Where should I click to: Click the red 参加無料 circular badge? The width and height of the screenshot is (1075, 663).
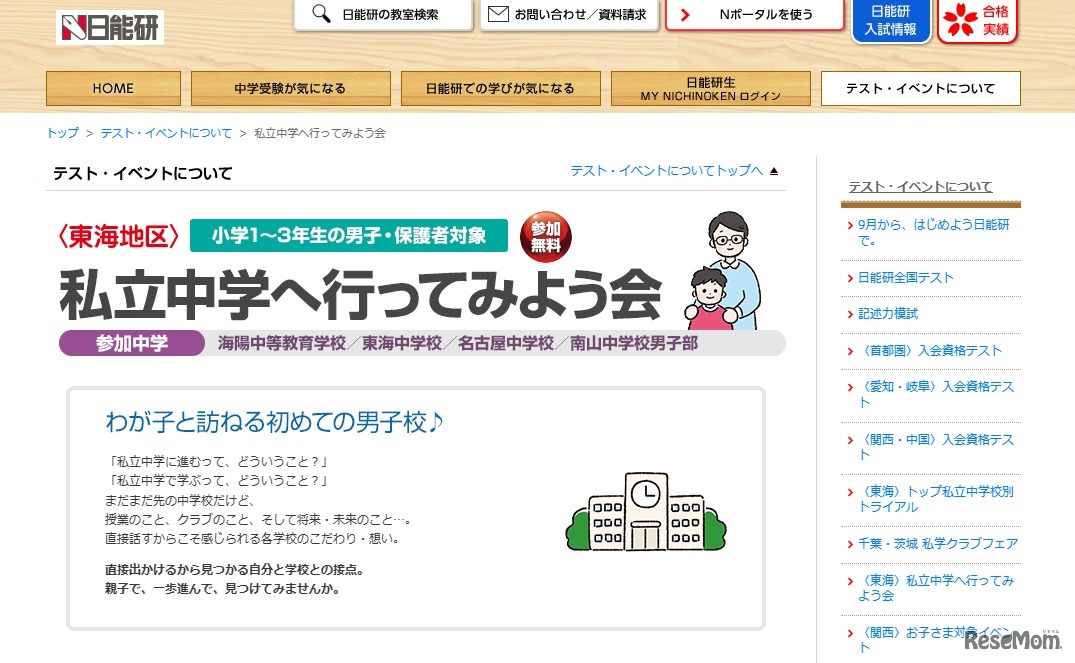pos(545,236)
